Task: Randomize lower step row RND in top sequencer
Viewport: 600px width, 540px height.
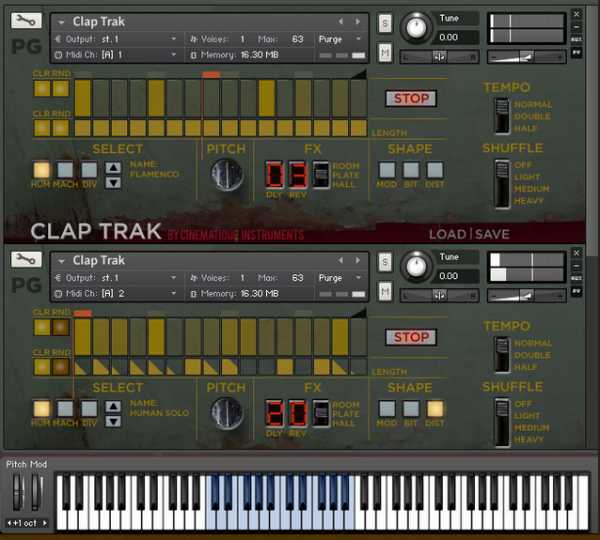Action: [x=60, y=128]
